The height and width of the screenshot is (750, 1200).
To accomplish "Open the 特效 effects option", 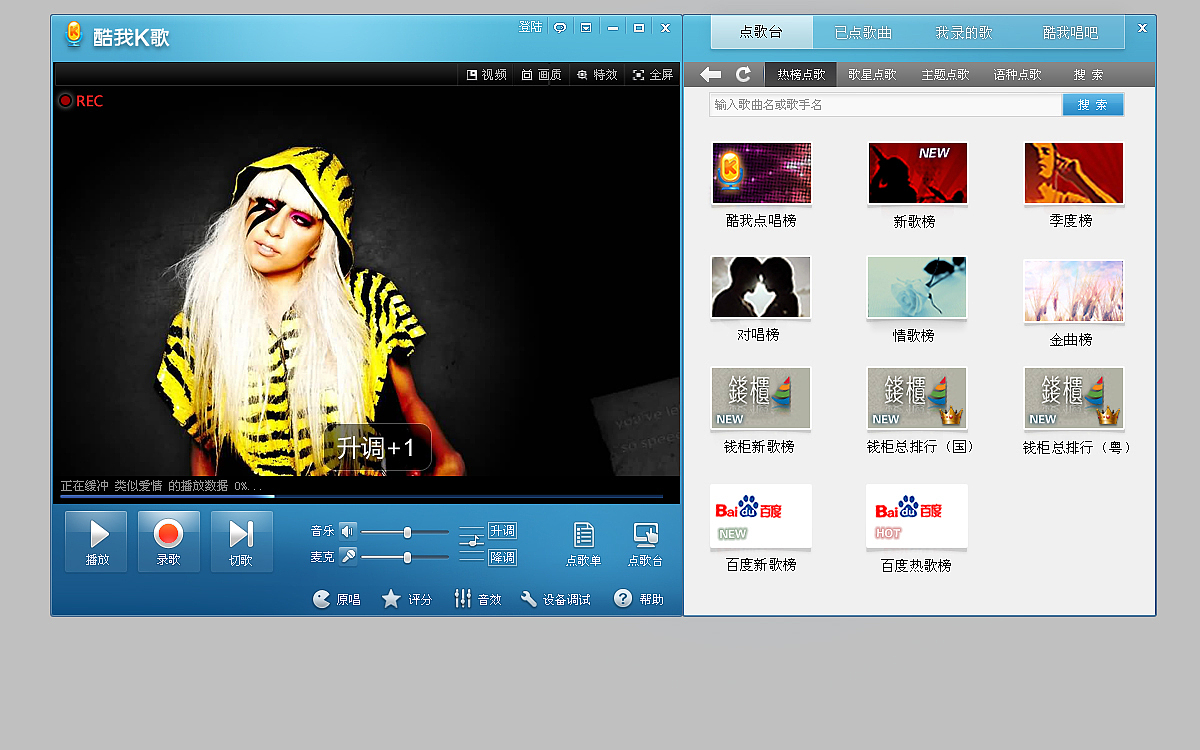I will pos(597,75).
